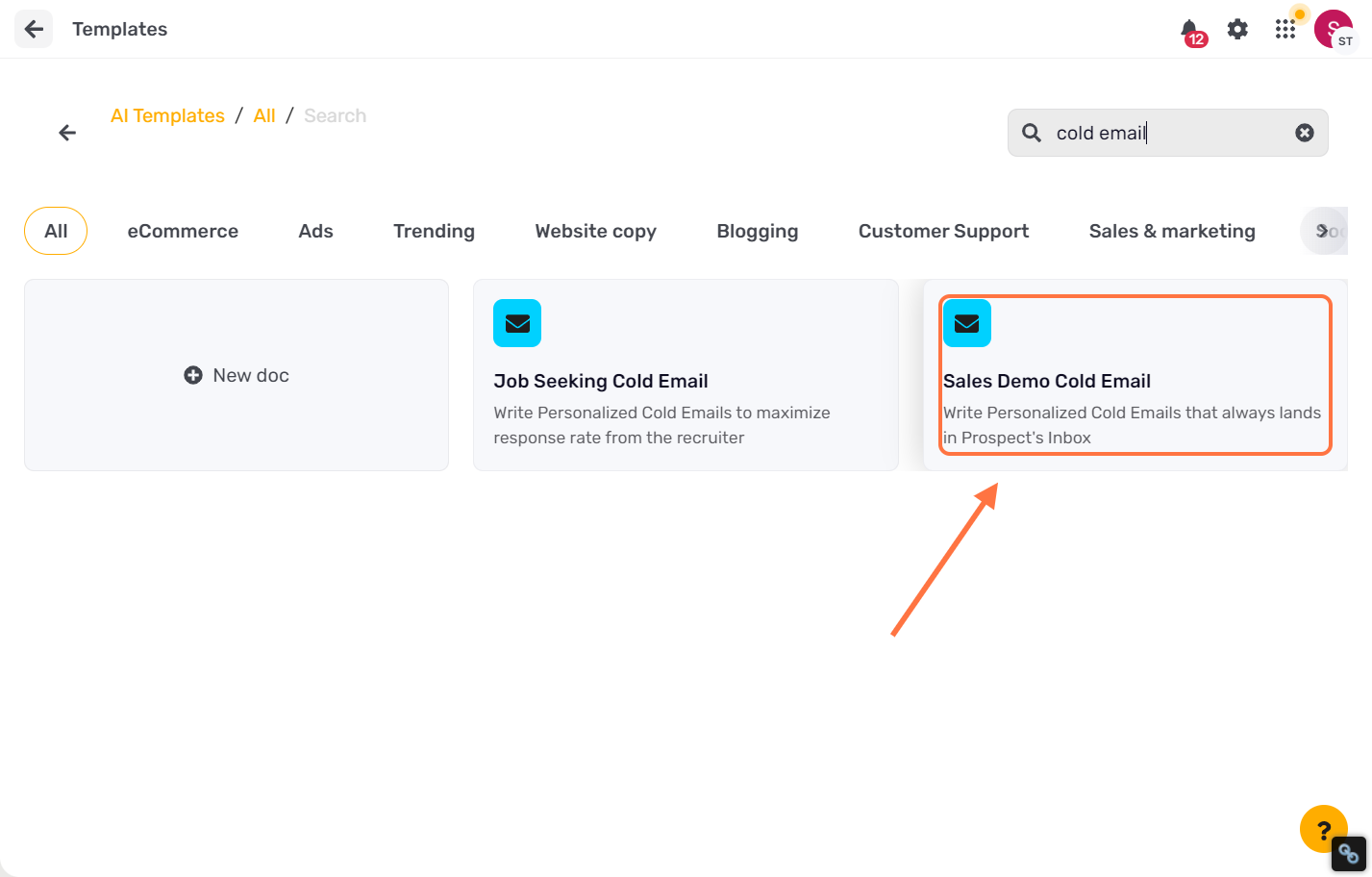Click the link icon in bottom corner
Viewport: 1372px width, 877px height.
1349,854
